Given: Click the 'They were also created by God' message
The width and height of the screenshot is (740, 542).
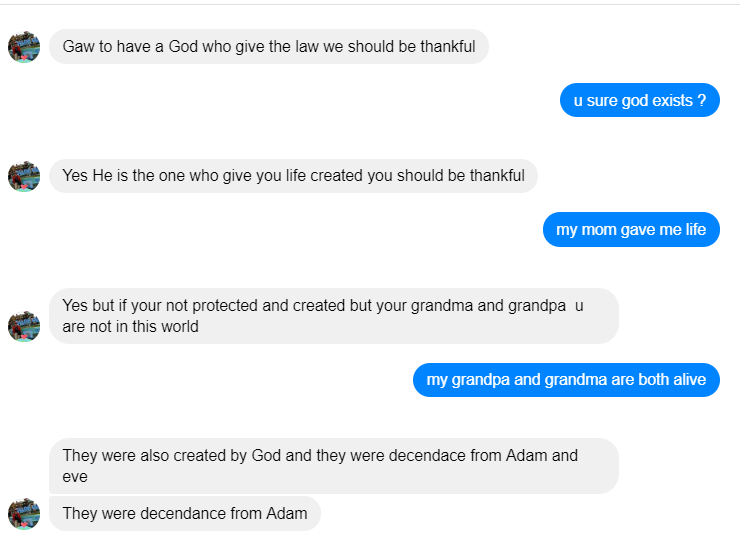Looking at the screenshot, I should pos(333,466).
